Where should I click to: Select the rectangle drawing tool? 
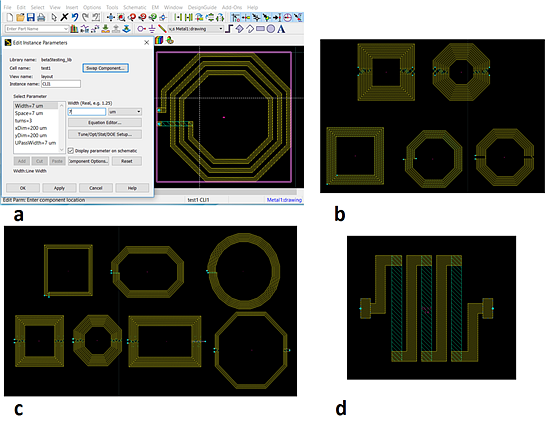coord(260,29)
